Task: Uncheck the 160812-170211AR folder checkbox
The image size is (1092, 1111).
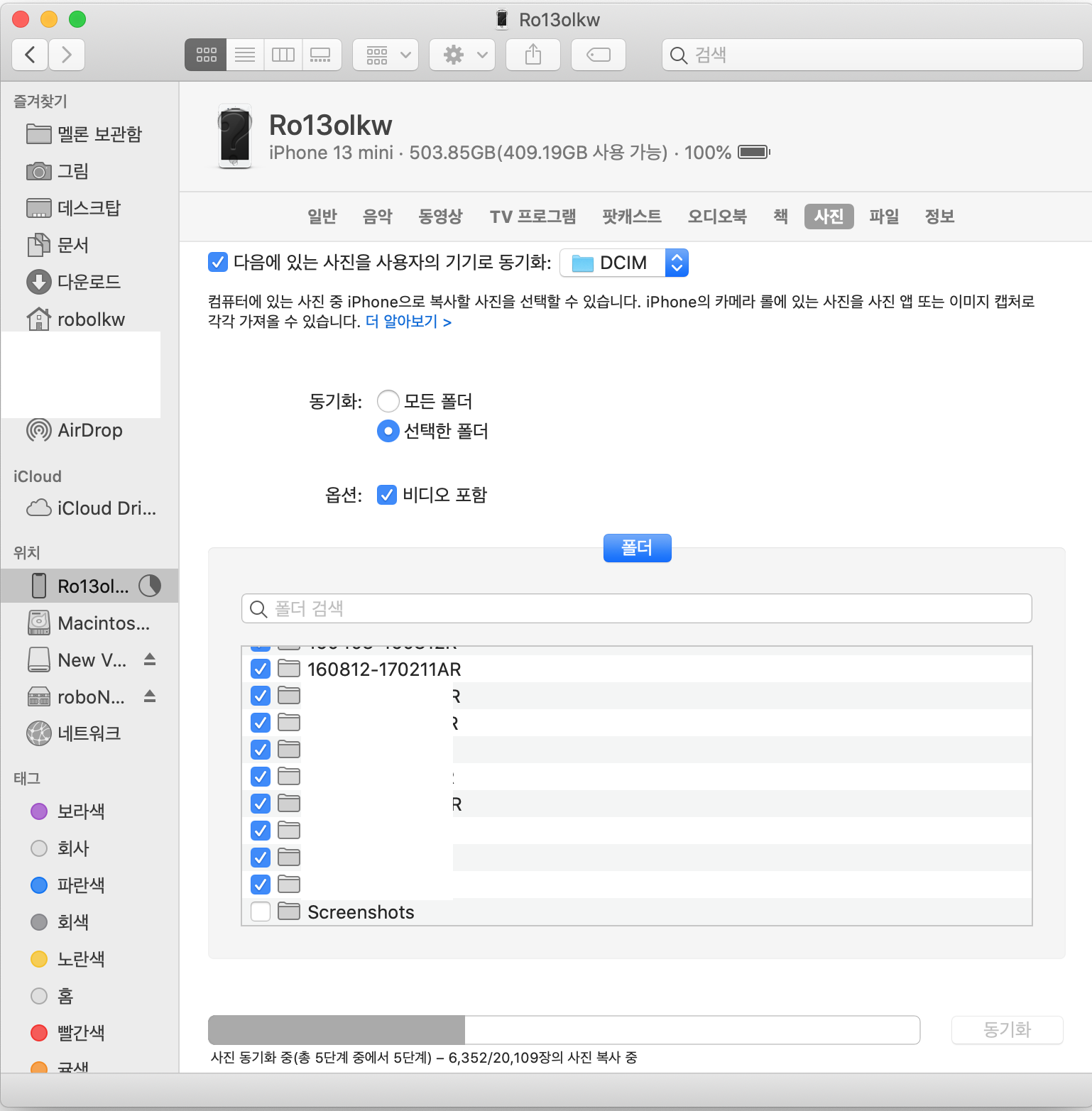Action: coord(261,669)
